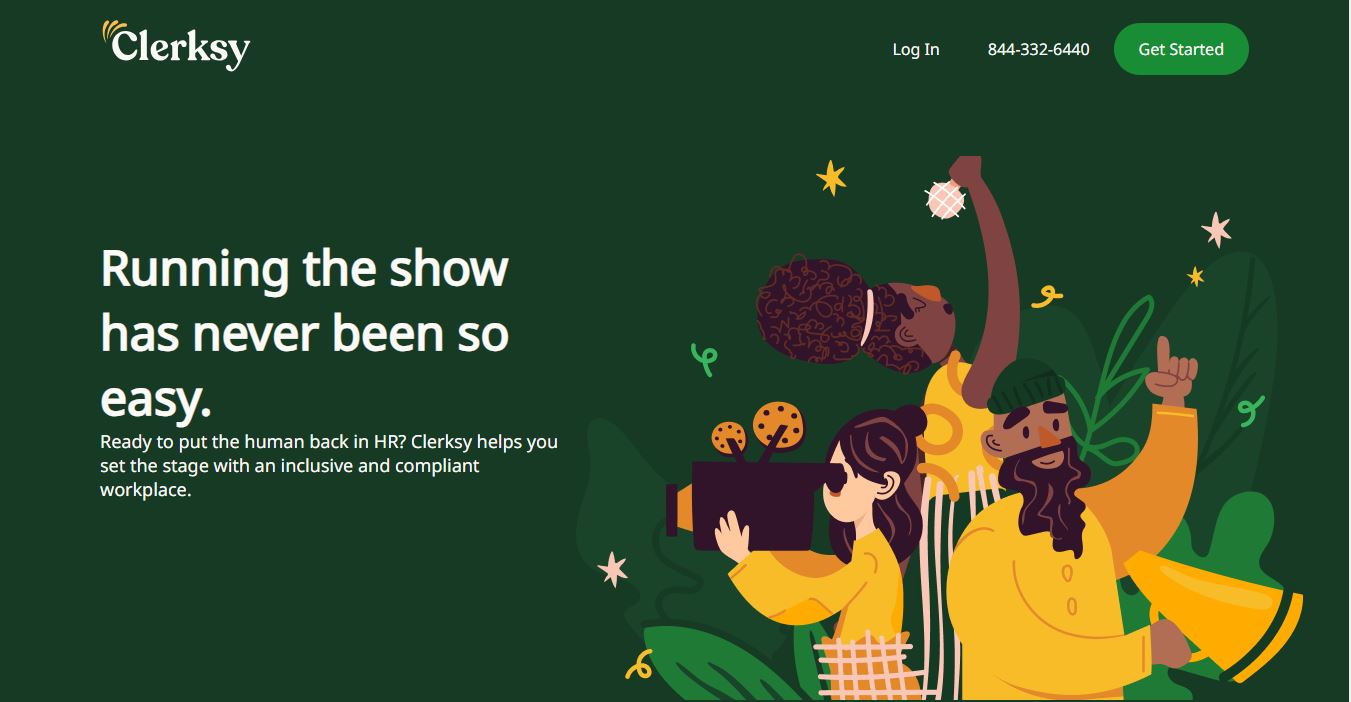The width and height of the screenshot is (1351, 702).
Task: Click the yellow star near the microphone
Action: coord(831,178)
